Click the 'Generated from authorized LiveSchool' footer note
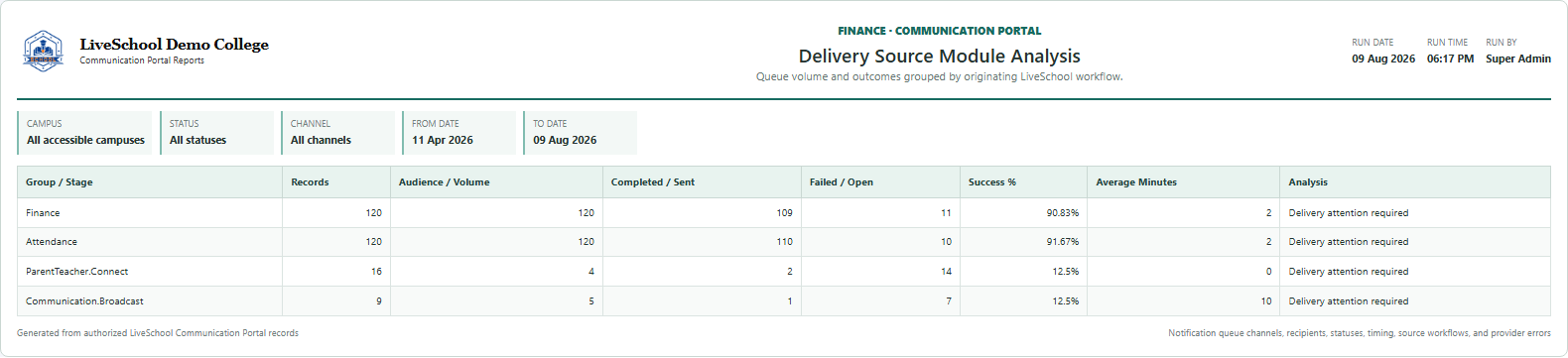This screenshot has height=358, width=1568. [x=158, y=333]
